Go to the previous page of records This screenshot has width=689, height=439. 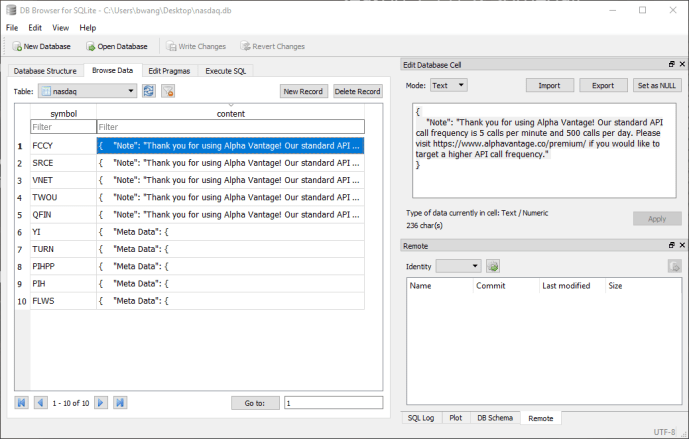40,403
